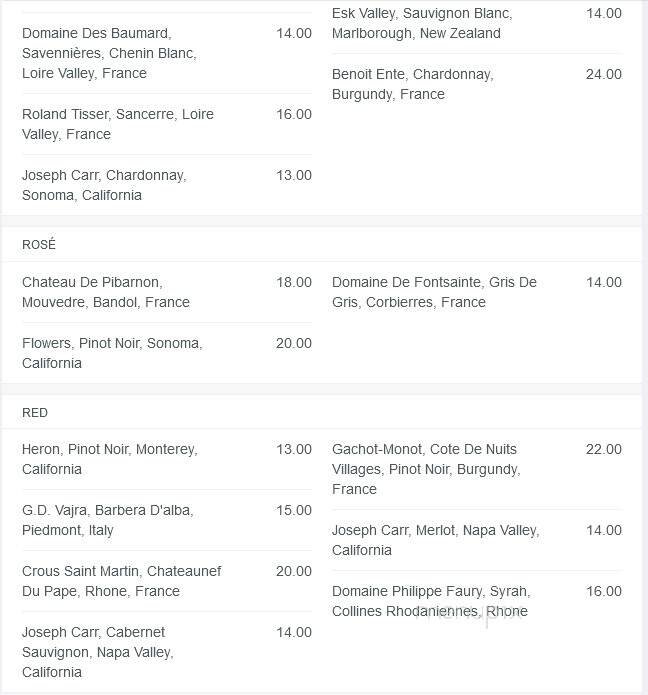The height and width of the screenshot is (695, 648).
Task: Click the 22.00 price beside Gachot-Monot
Action: coord(603,449)
